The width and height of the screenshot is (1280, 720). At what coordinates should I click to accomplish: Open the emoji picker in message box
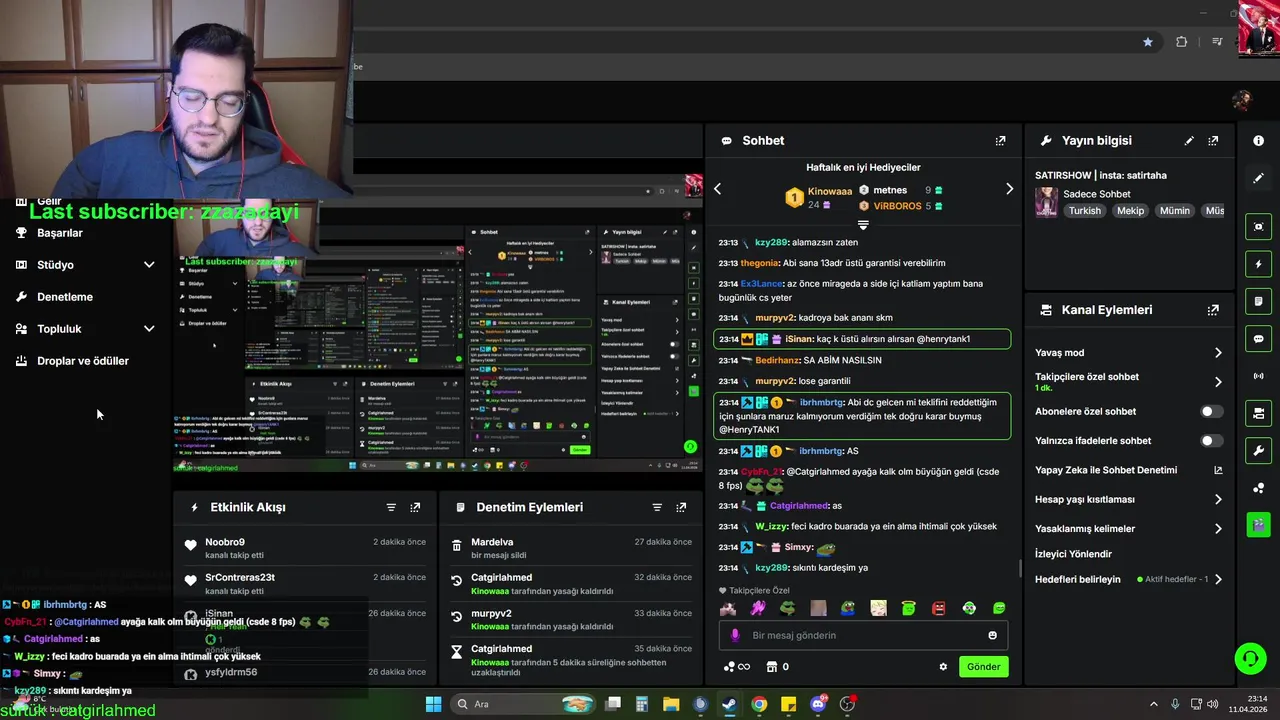(x=992, y=635)
